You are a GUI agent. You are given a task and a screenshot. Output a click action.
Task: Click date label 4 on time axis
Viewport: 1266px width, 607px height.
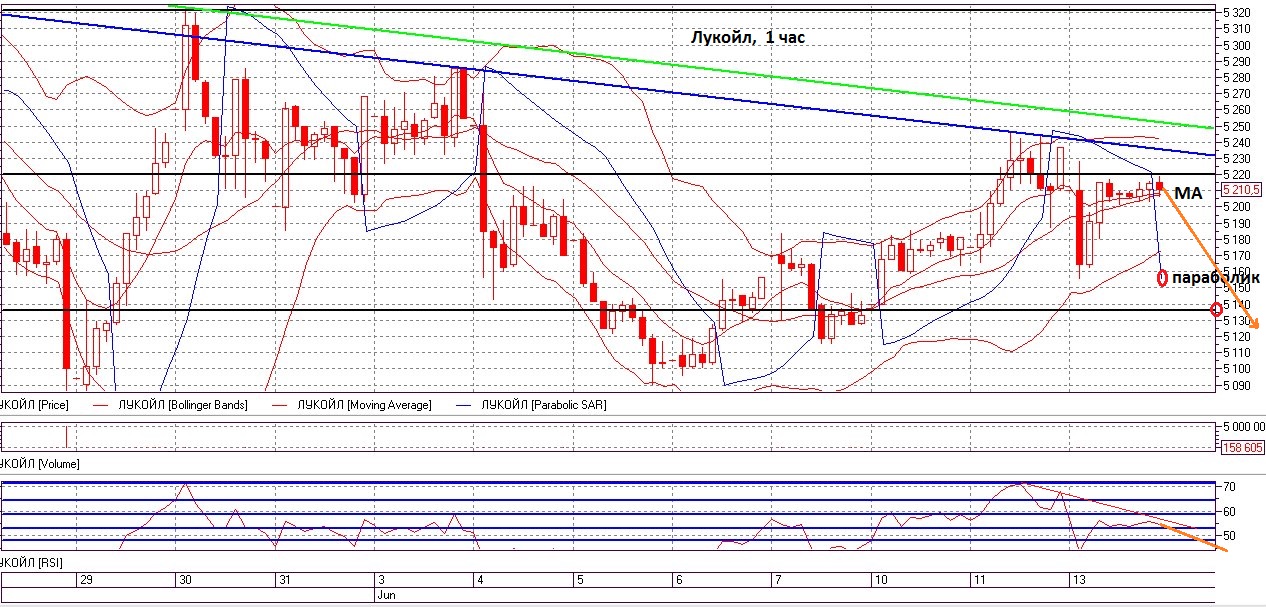pyautogui.click(x=481, y=580)
